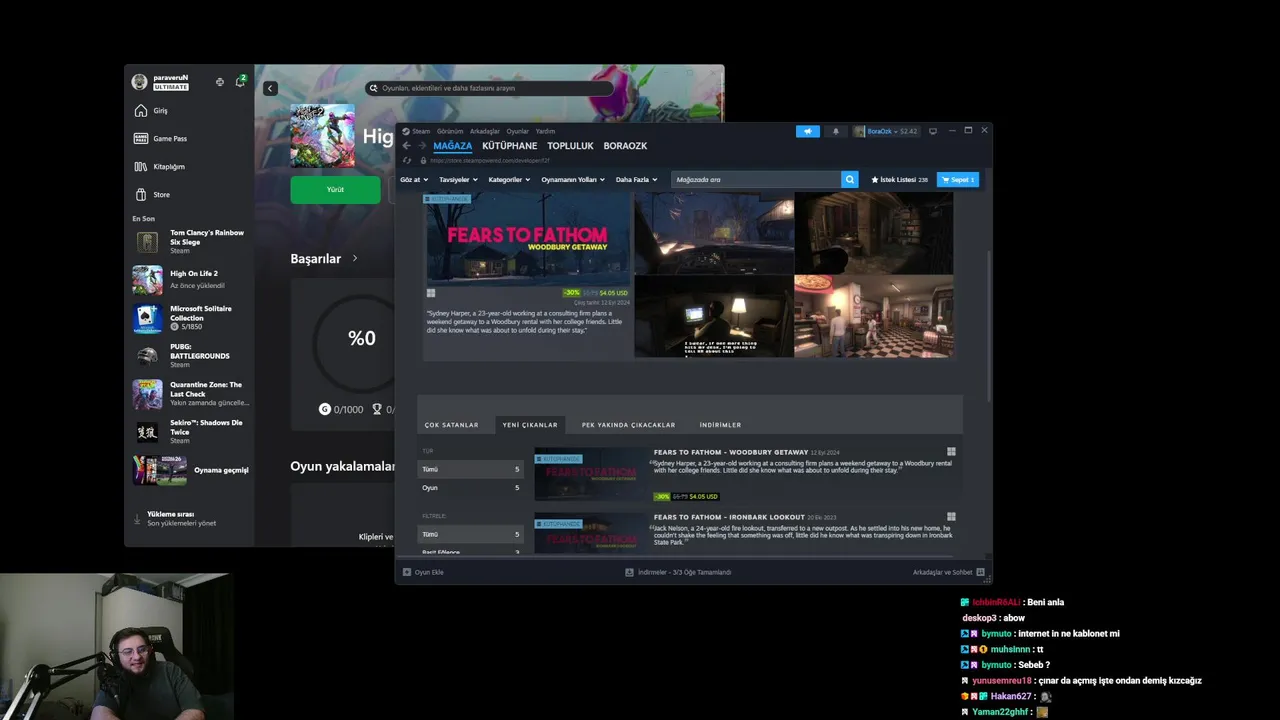Open Sekiro: Shadows Die Twice in recents

pyautogui.click(x=190, y=432)
